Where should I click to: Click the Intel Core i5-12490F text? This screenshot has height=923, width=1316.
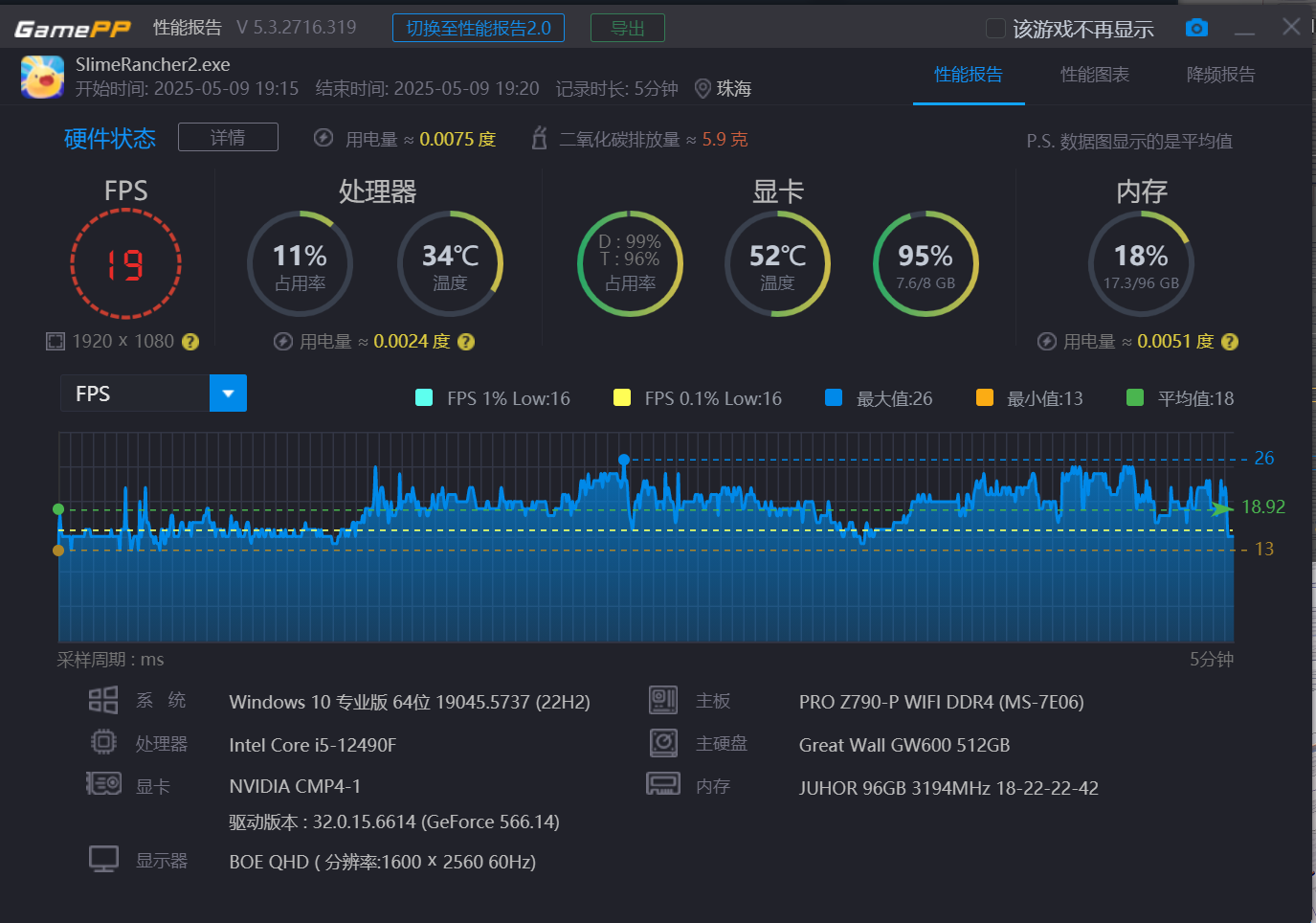click(x=313, y=745)
